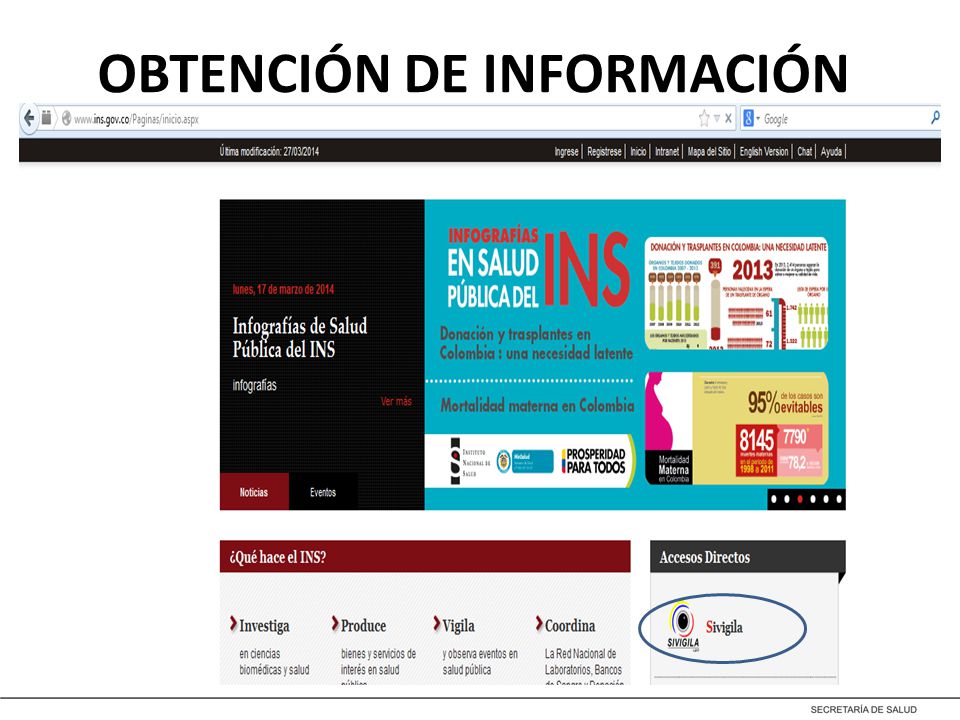Click the Accesos Directos header
This screenshot has width=960, height=720.
click(x=748, y=557)
